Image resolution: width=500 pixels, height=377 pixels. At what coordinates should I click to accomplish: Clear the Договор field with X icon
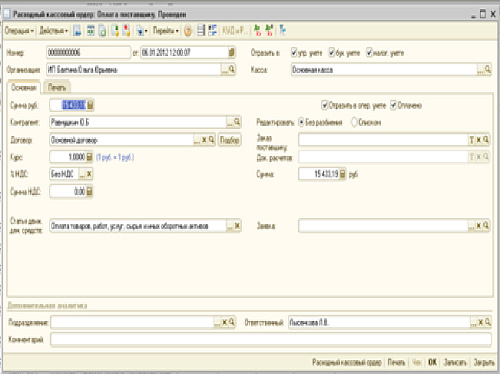(x=204, y=140)
